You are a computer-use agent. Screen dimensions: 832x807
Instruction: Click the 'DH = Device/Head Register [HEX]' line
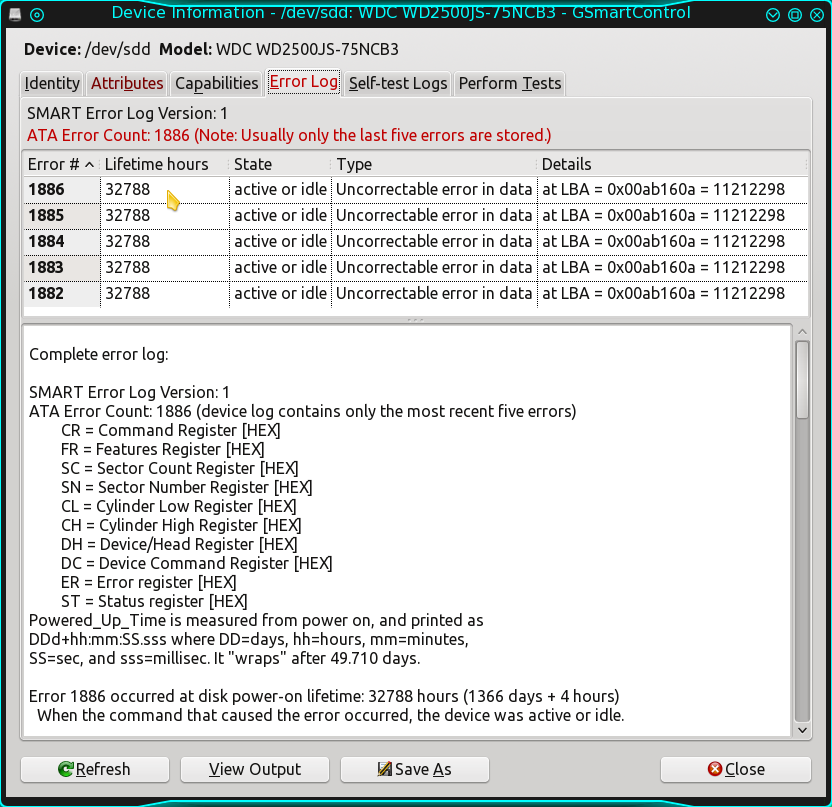(x=179, y=544)
